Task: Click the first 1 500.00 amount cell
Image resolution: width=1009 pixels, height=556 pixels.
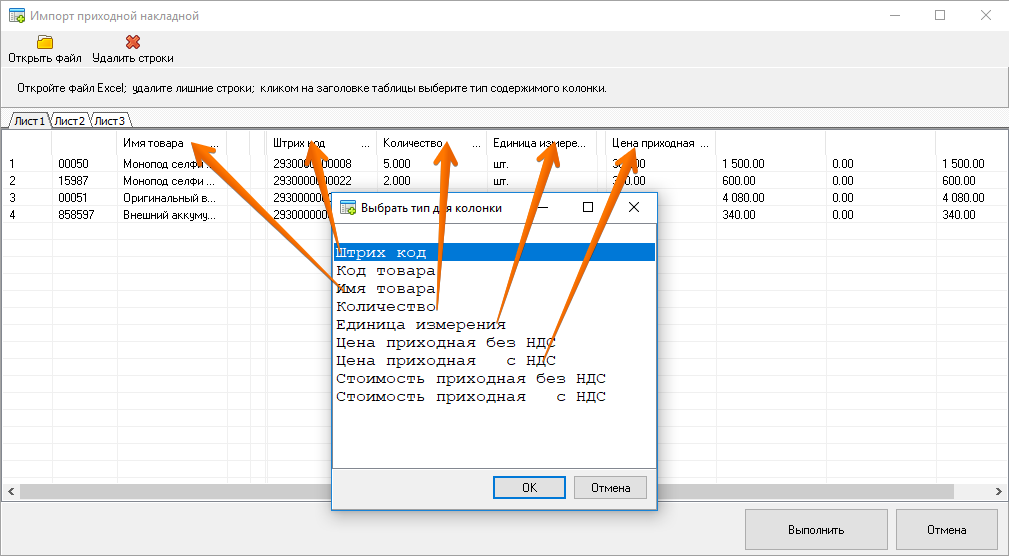Action: coord(770,164)
